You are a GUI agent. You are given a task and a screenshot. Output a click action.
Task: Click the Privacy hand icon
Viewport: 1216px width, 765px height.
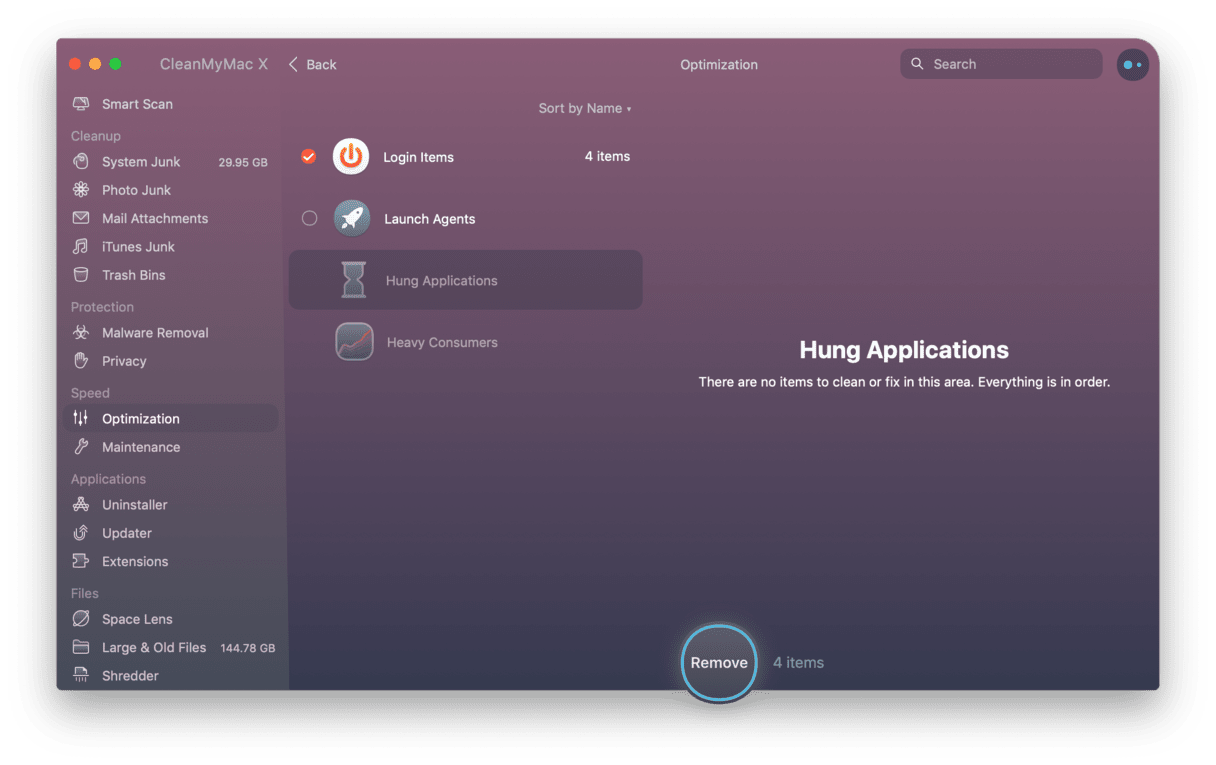(81, 361)
